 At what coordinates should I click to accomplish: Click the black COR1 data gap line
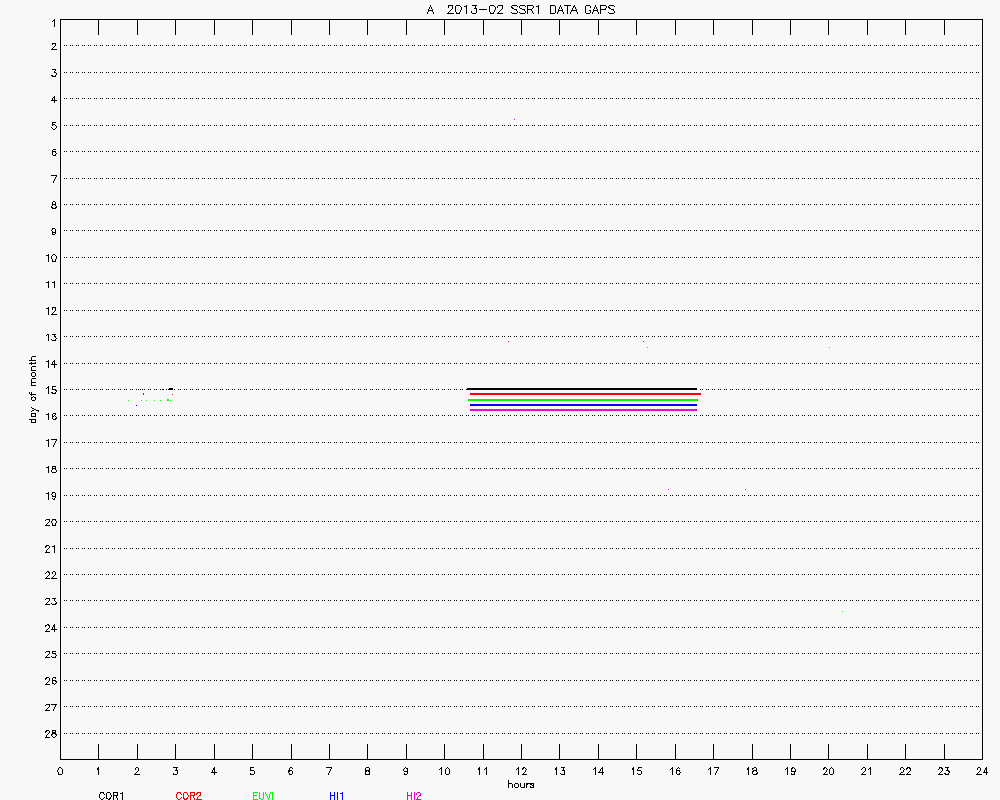click(x=580, y=389)
